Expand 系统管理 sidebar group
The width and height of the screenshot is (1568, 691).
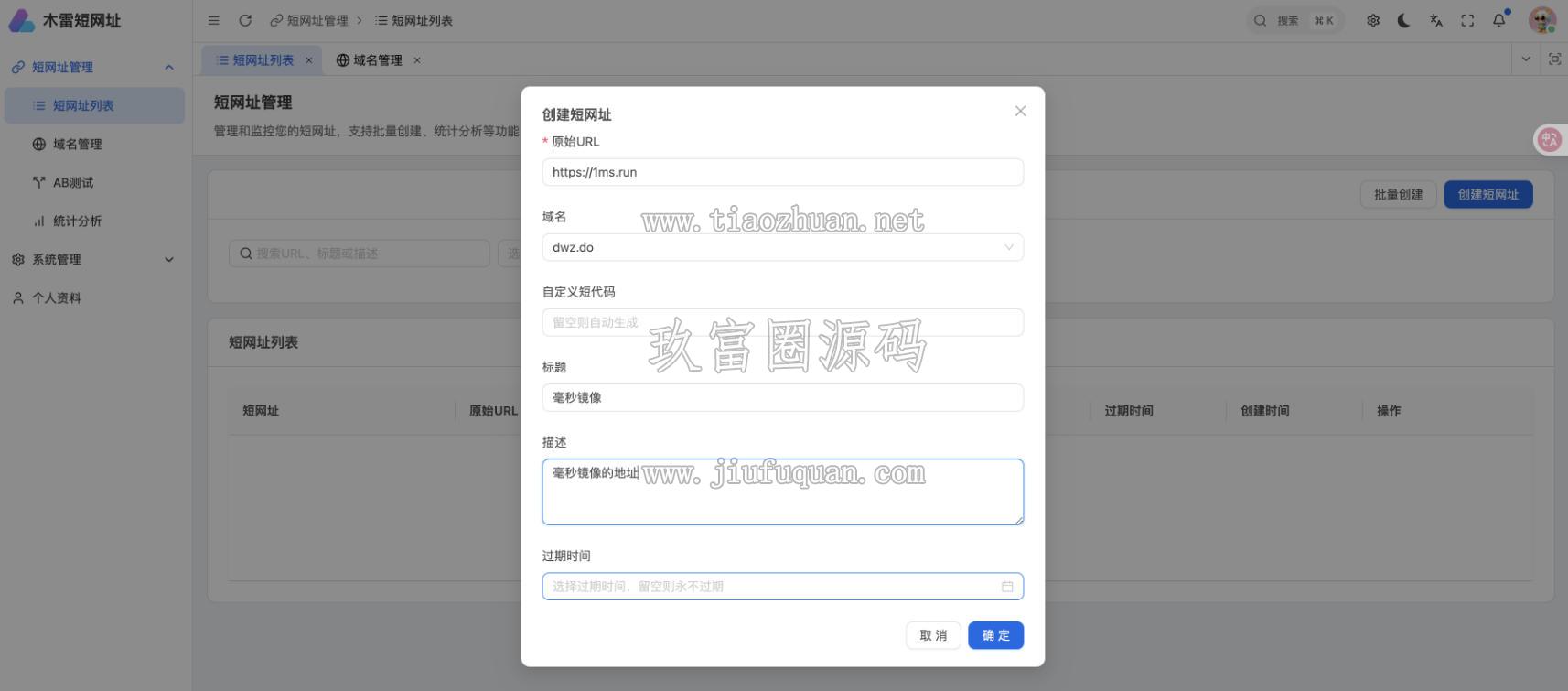[x=92, y=259]
